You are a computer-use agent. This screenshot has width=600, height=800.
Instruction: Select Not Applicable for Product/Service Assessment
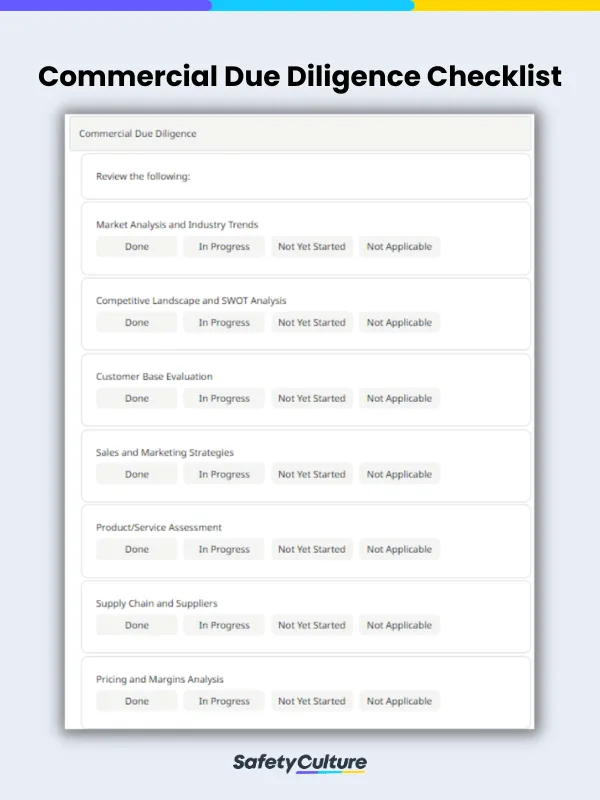click(x=399, y=550)
